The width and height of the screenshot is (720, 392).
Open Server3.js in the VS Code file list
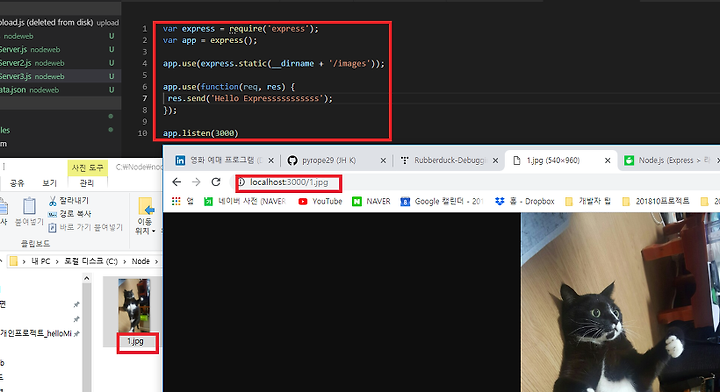pos(60,76)
